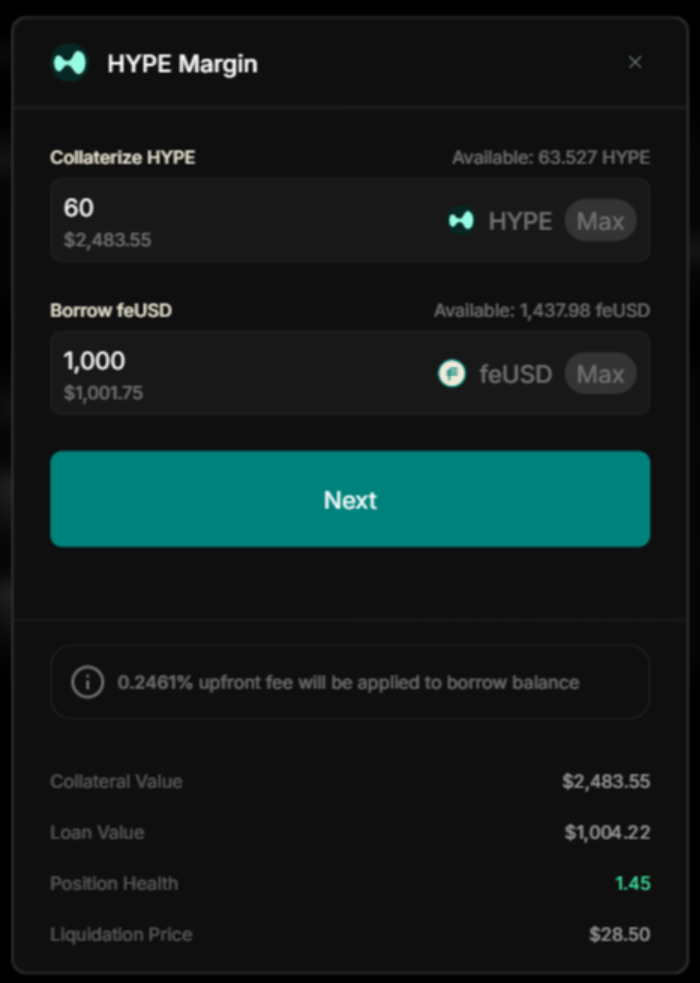Viewport: 700px width, 983px height.
Task: Click the HYPE token label in collateral row
Action: pos(520,221)
